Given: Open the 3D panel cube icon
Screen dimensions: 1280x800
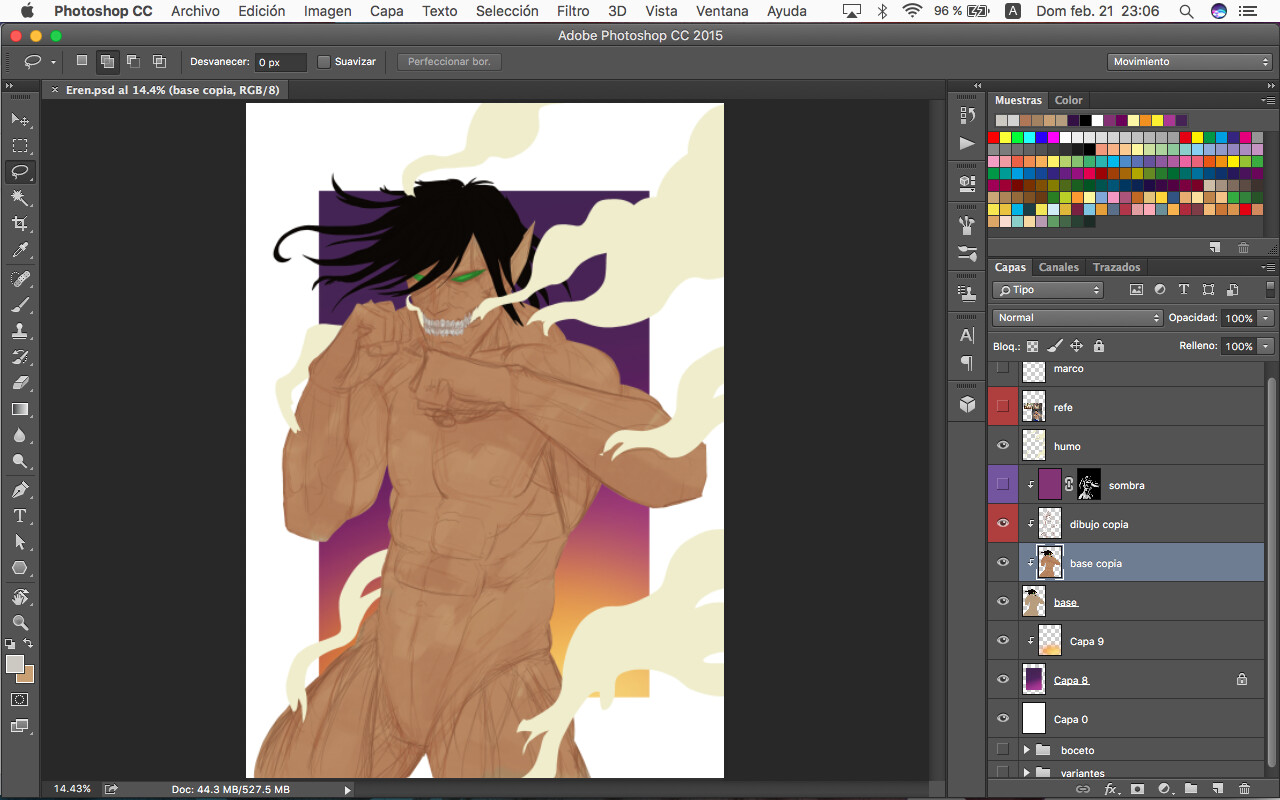Looking at the screenshot, I should click(x=967, y=404).
